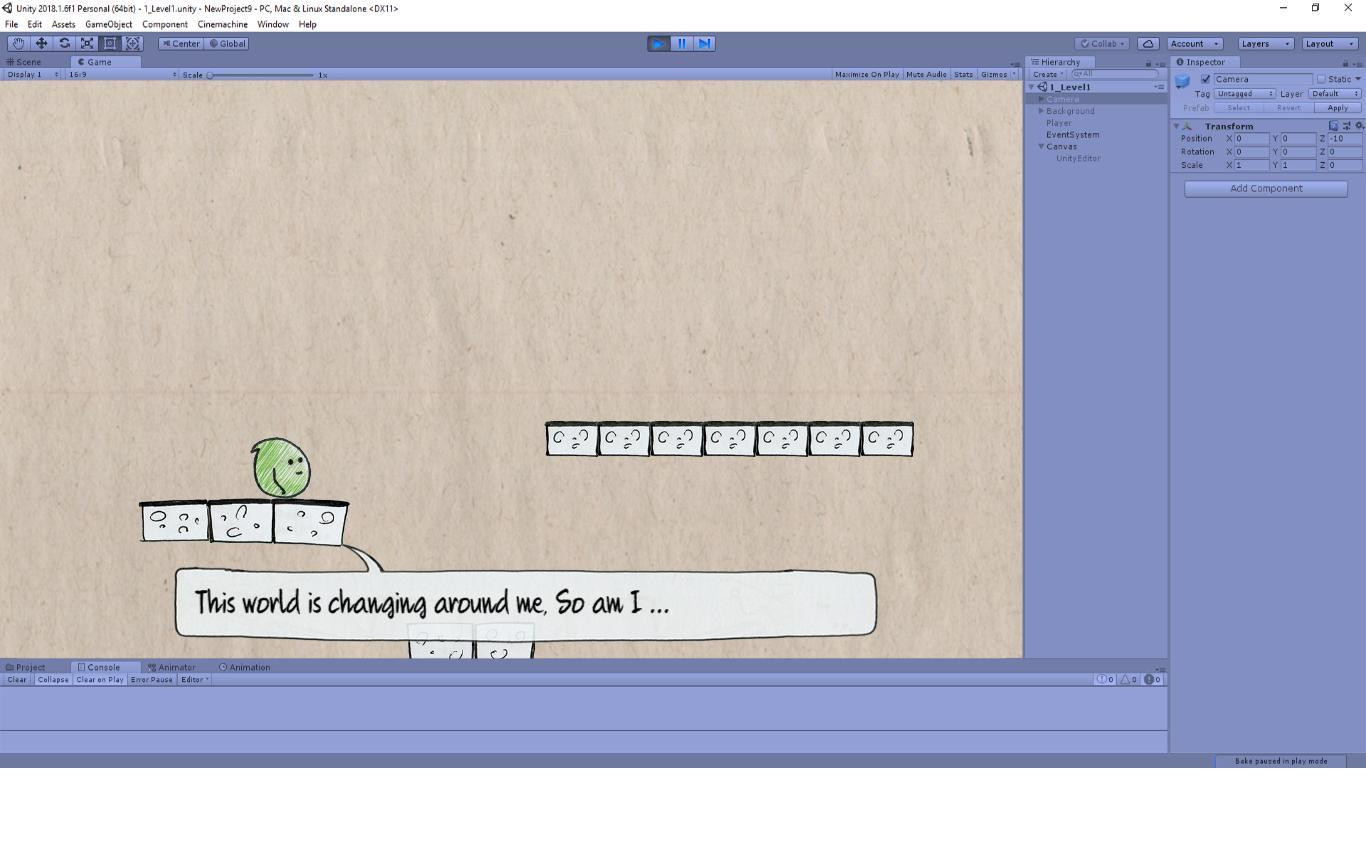Adjust the Game view Scale slider
The width and height of the screenshot is (1366, 843).
pos(261,75)
